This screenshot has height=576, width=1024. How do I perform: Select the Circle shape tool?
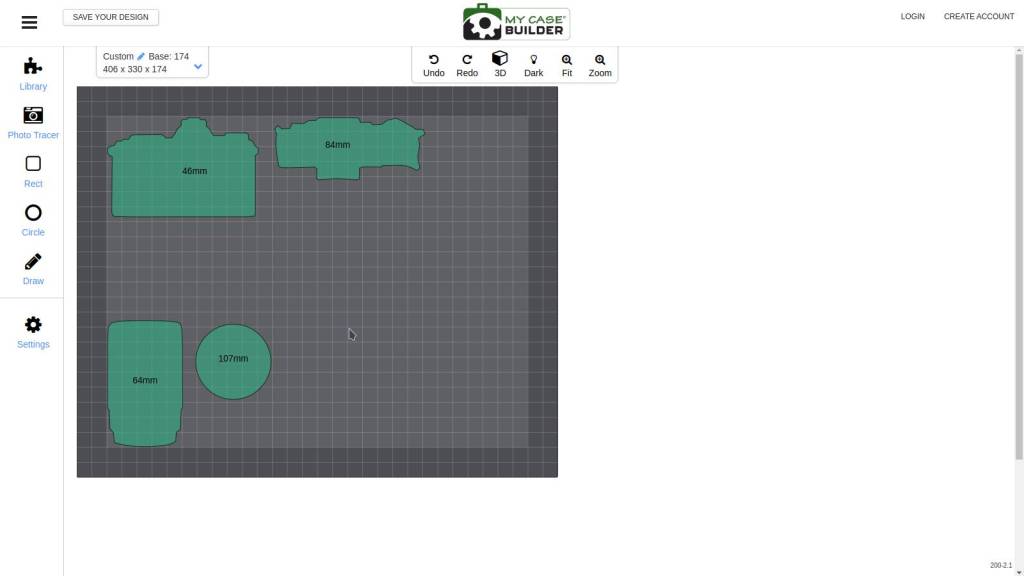tap(33, 220)
